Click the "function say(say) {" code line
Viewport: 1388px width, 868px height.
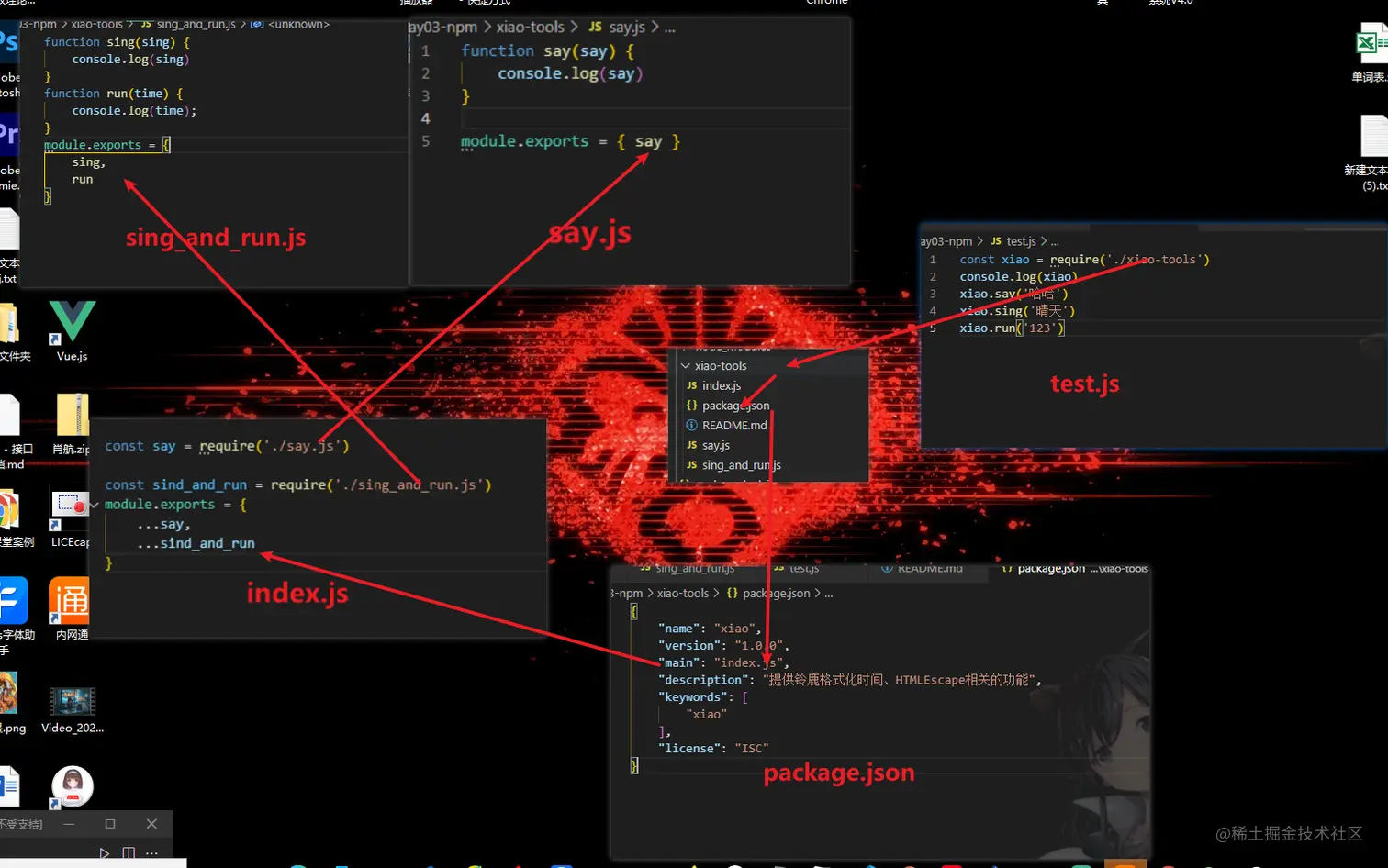[x=547, y=51]
